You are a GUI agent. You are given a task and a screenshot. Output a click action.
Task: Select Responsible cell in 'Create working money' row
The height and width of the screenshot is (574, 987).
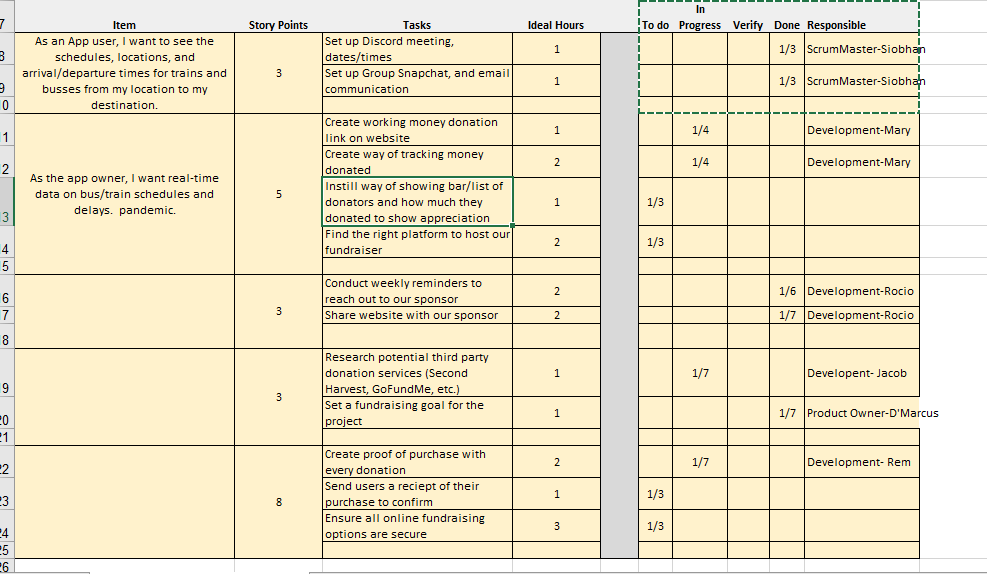pos(862,130)
